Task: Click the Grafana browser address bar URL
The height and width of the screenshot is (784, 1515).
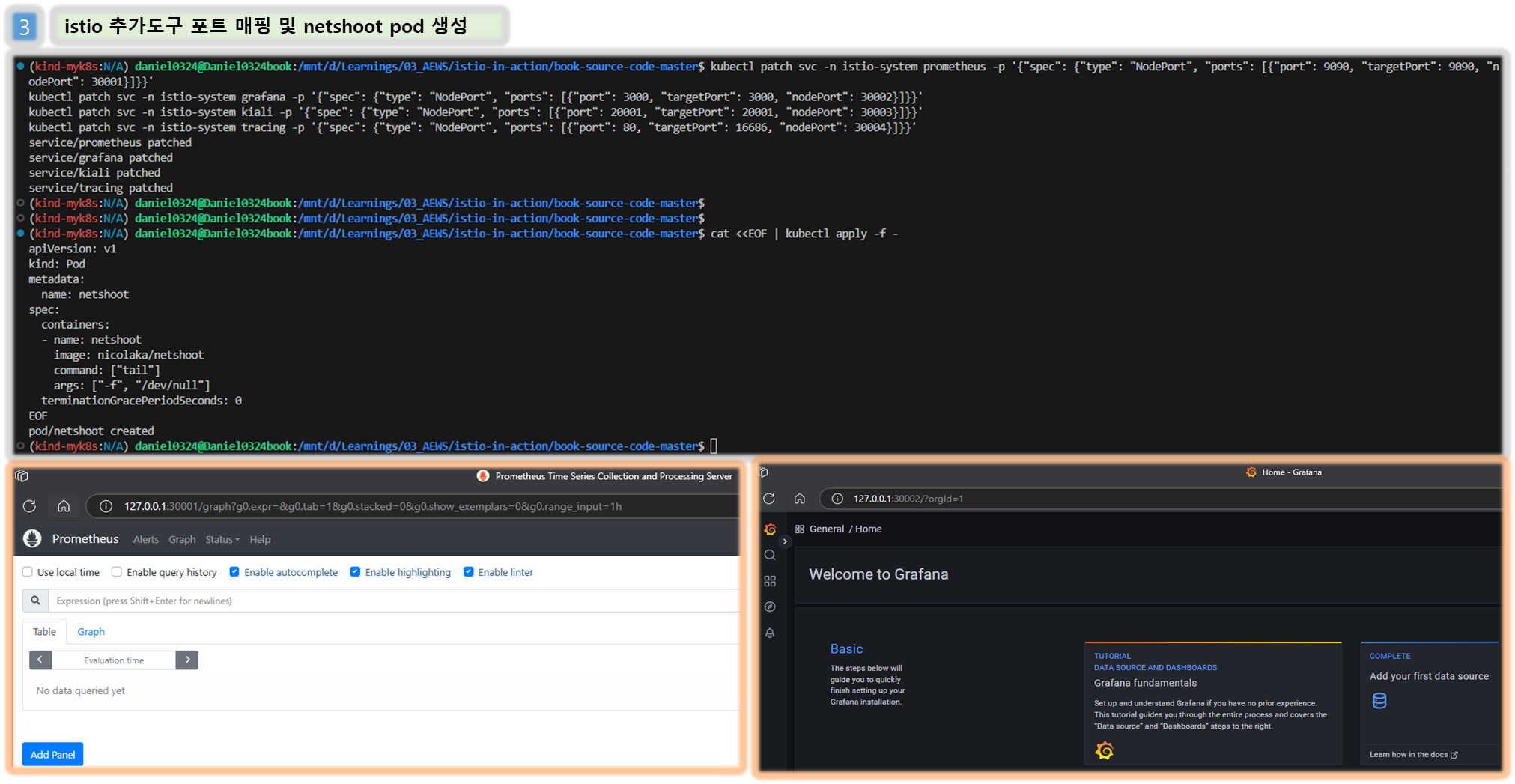Action: (x=908, y=499)
